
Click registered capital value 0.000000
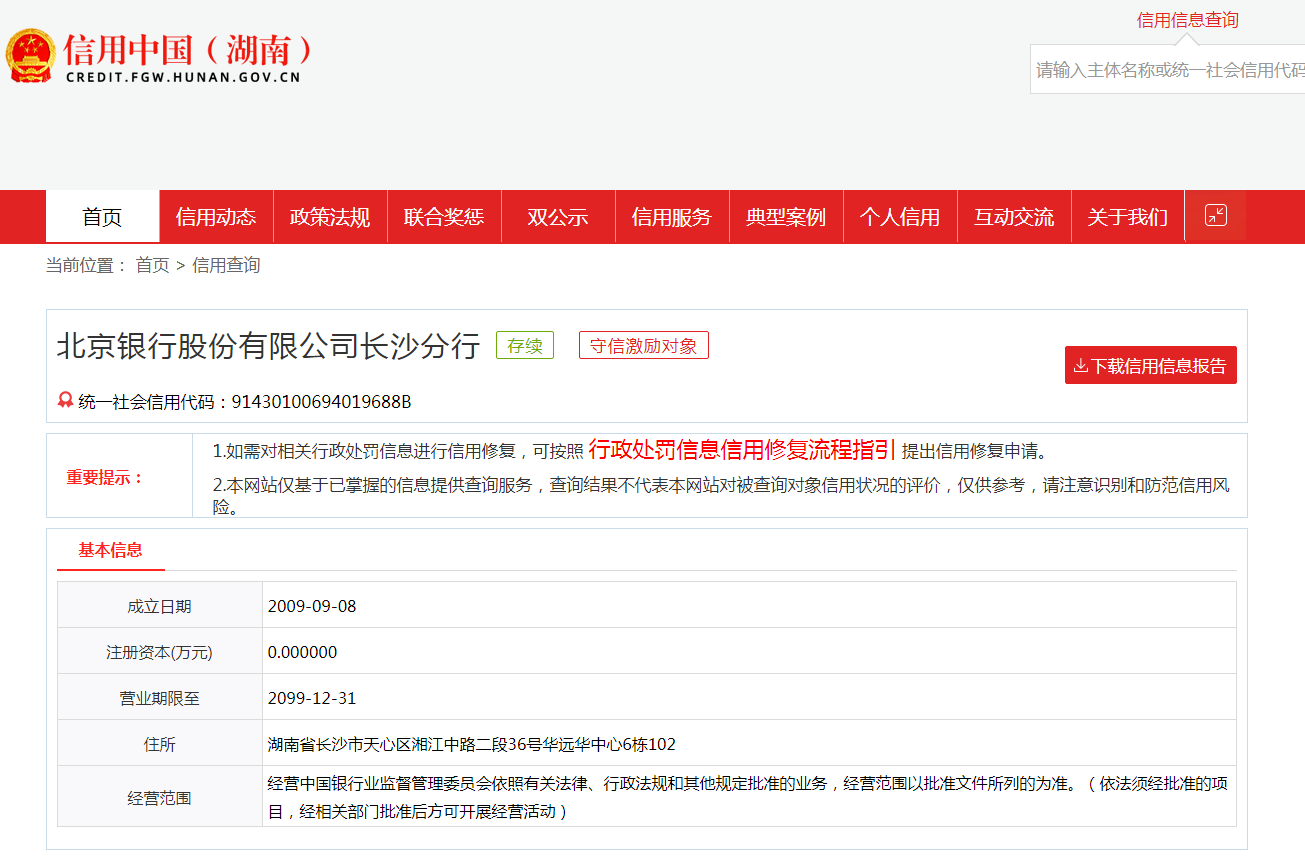[303, 652]
